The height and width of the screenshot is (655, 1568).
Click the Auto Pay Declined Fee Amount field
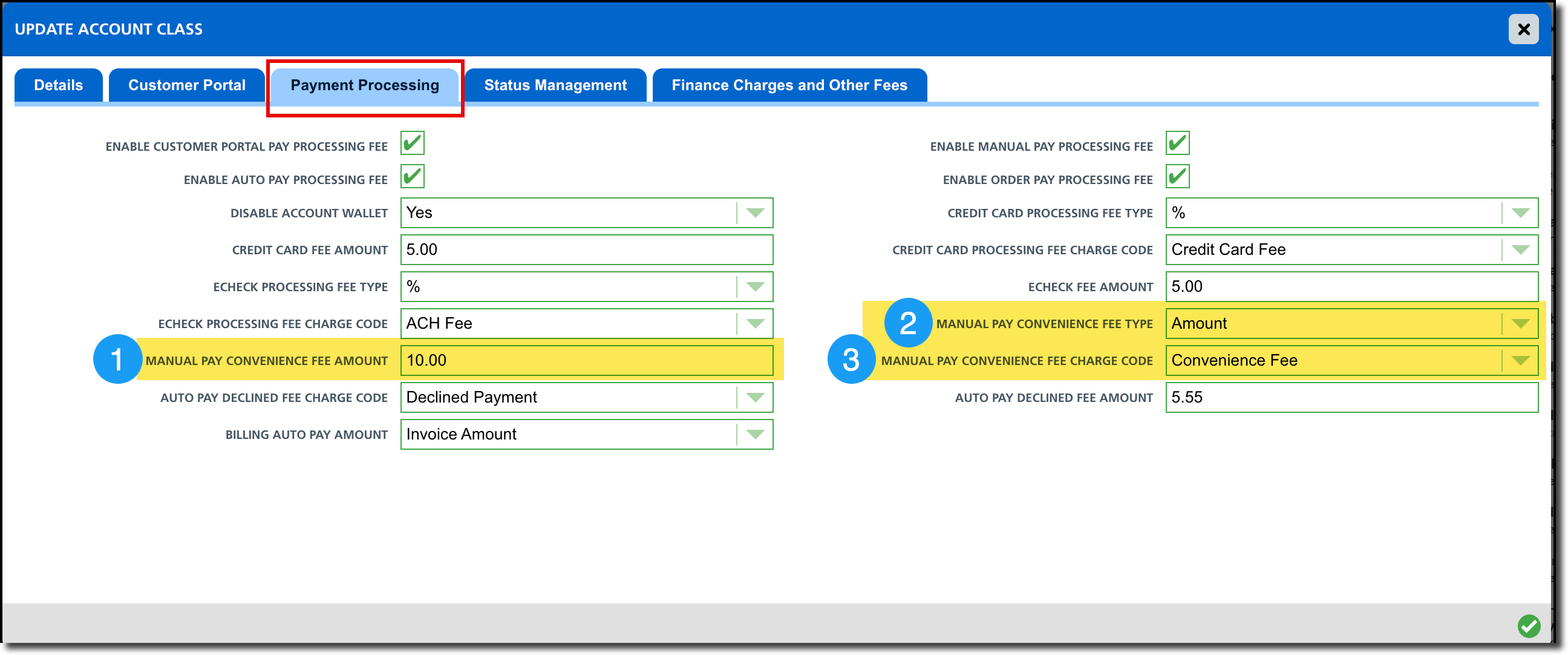1351,398
